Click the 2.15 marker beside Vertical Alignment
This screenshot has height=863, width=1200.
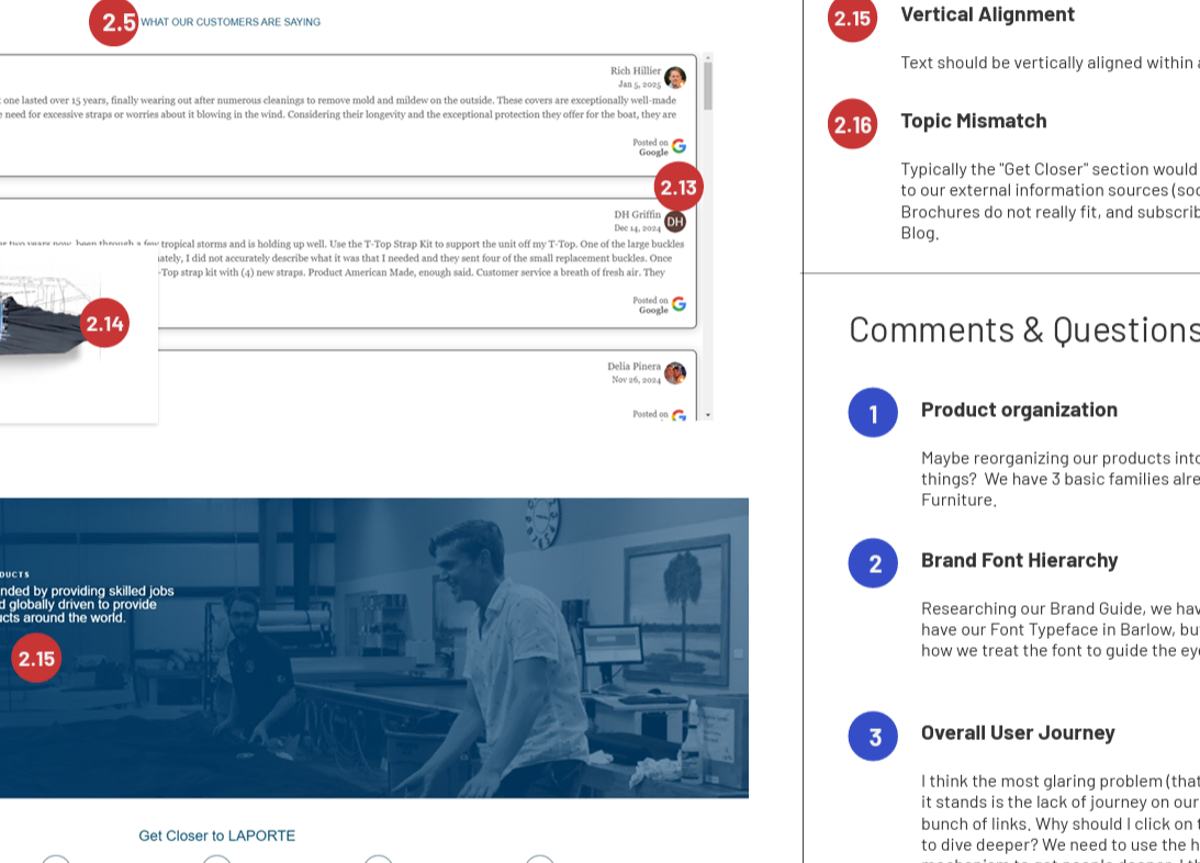(852, 18)
